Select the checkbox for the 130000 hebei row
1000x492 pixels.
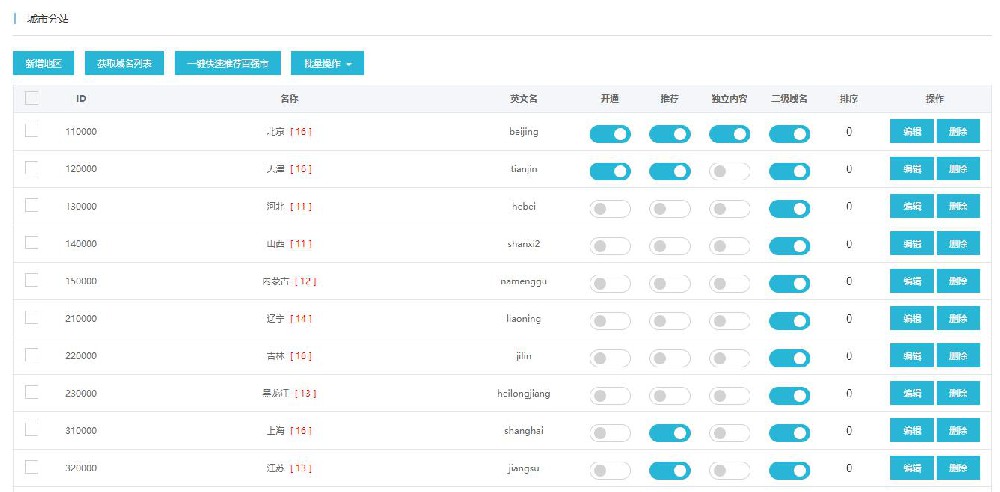(32, 205)
